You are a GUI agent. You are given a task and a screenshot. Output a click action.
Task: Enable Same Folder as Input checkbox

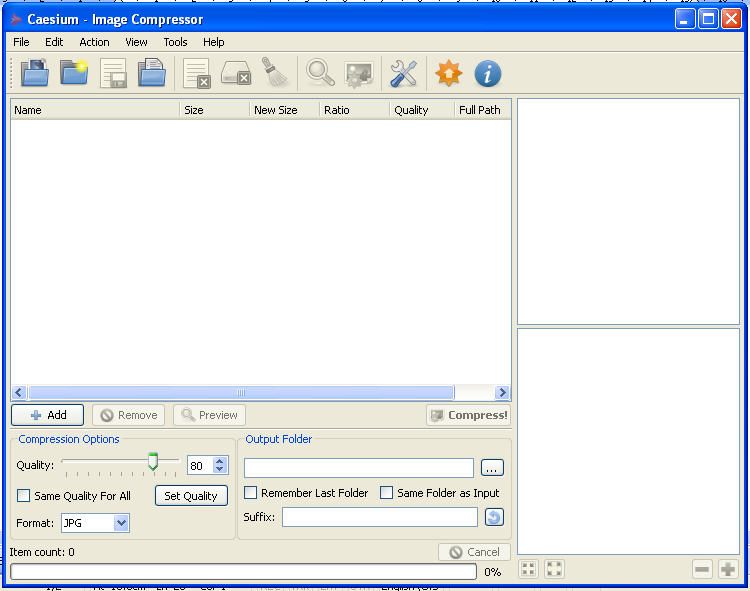(386, 492)
